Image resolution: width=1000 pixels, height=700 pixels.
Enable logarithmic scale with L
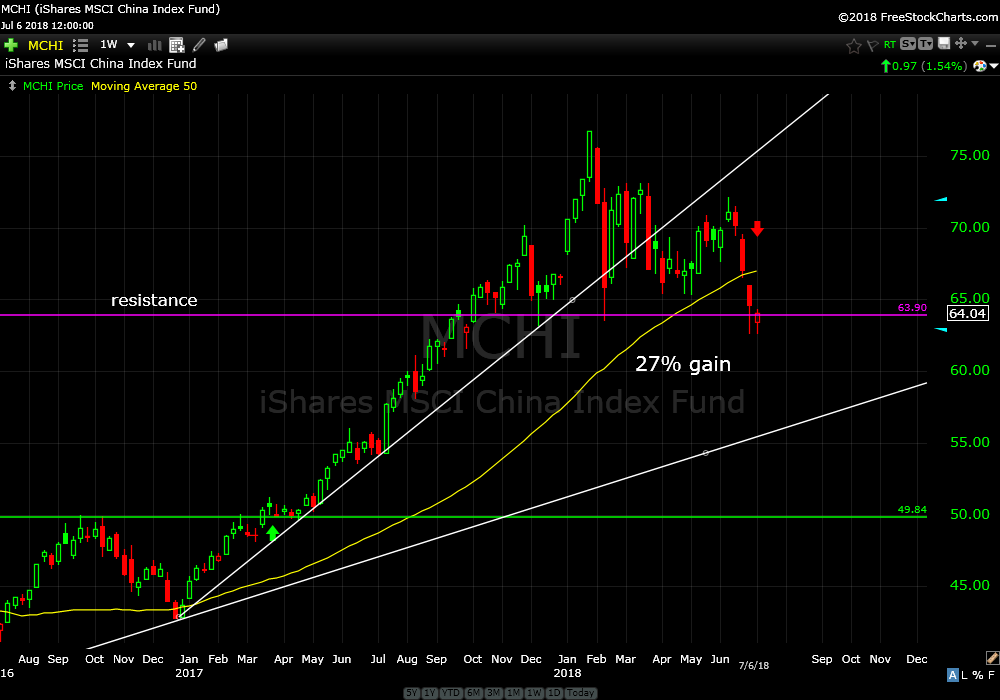coord(965,676)
